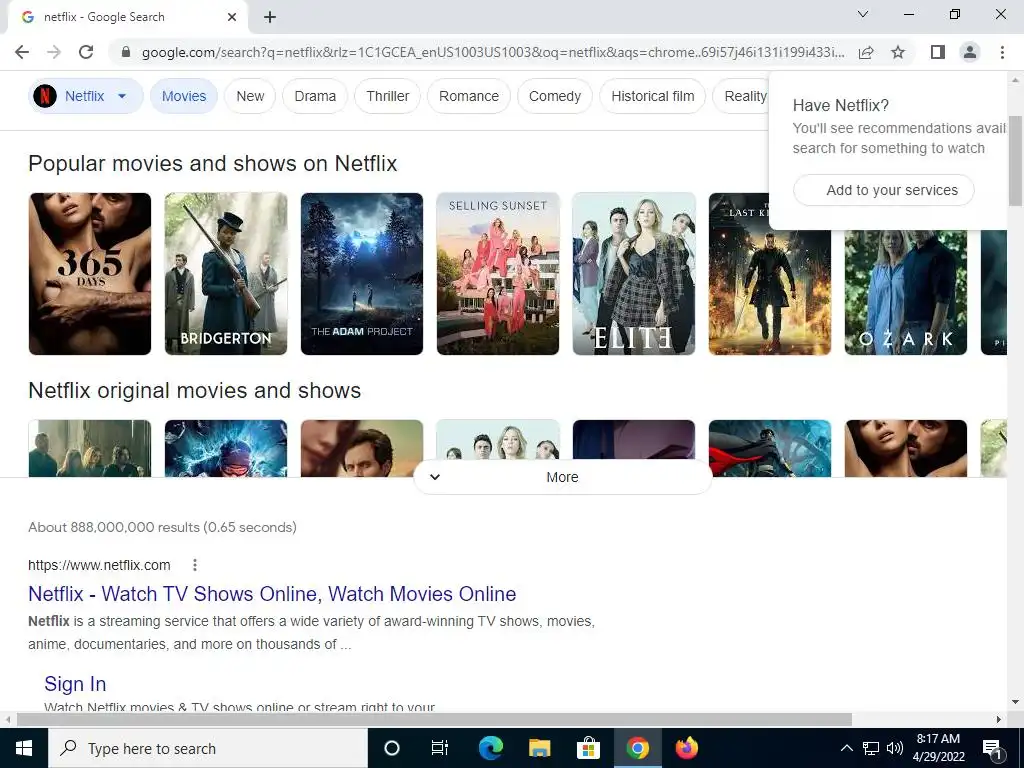
Task: Select the New filter chip
Action: (x=250, y=96)
